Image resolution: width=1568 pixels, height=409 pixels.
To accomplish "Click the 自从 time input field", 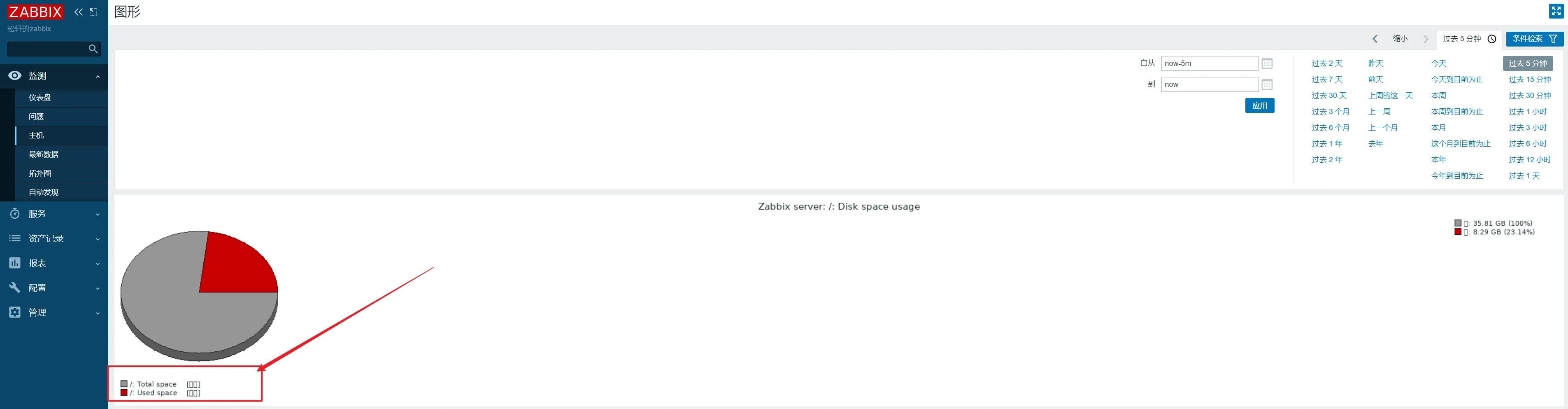I will [x=1209, y=63].
